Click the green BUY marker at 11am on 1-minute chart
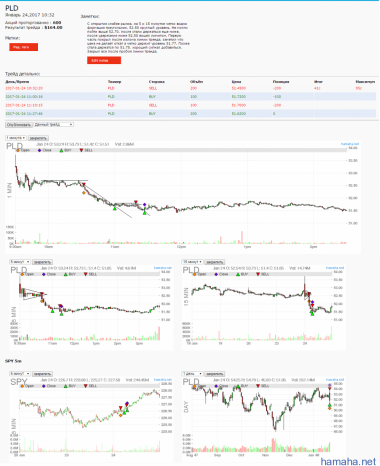Viewport: 380px width, 466px height. (x=115, y=208)
